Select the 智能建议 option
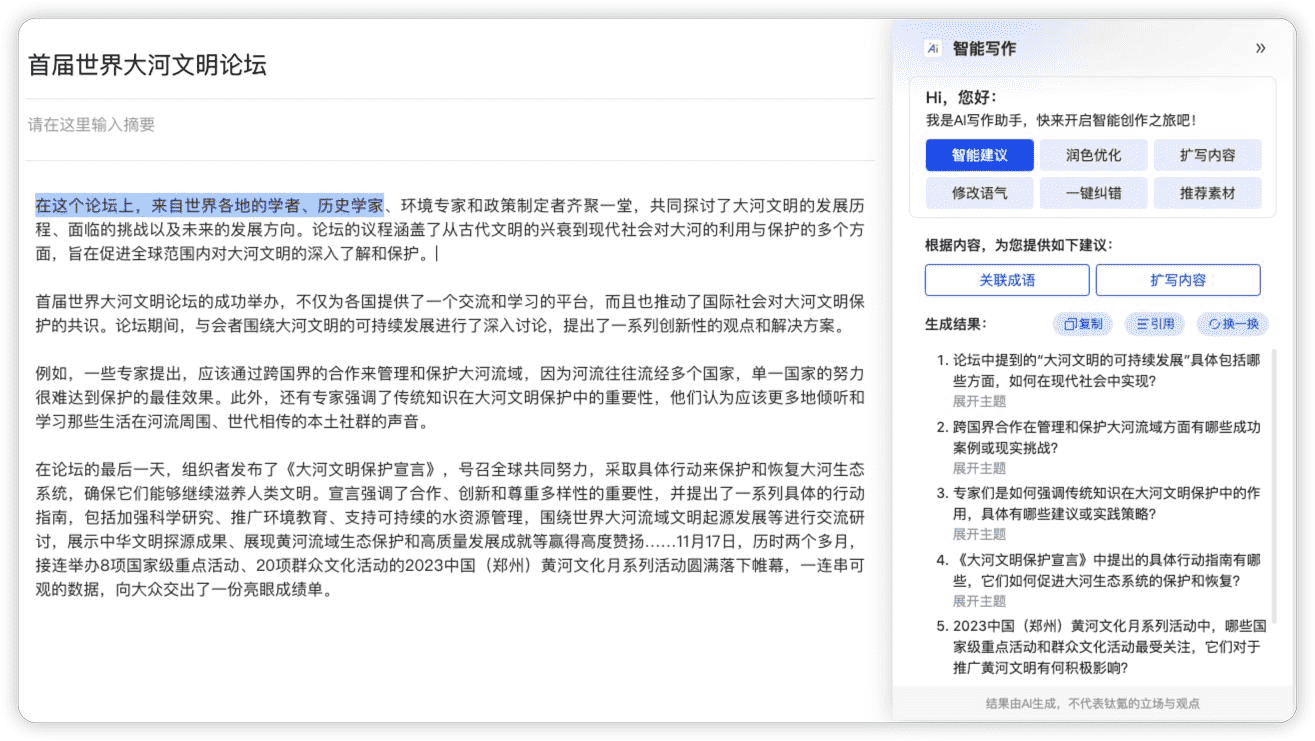 pyautogui.click(x=979, y=155)
